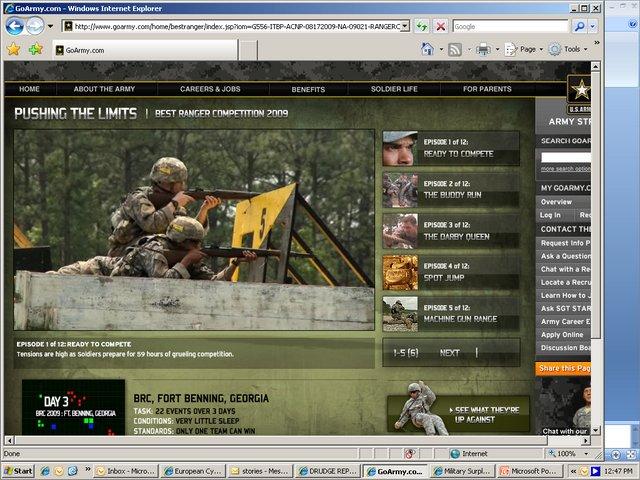
Task: Click Add to Favorites star-plus icon
Action: click(36, 49)
